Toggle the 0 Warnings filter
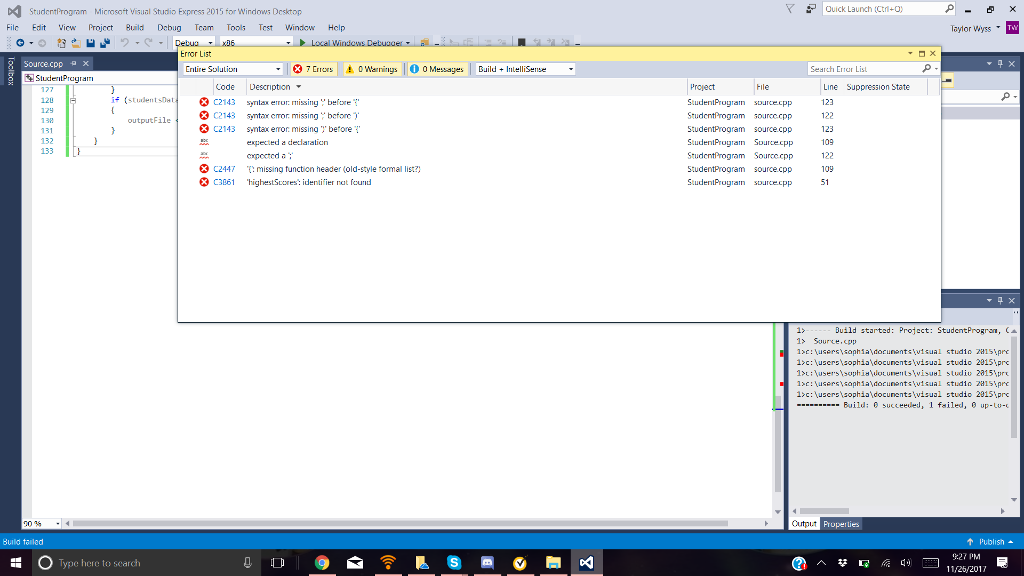 (x=372, y=69)
